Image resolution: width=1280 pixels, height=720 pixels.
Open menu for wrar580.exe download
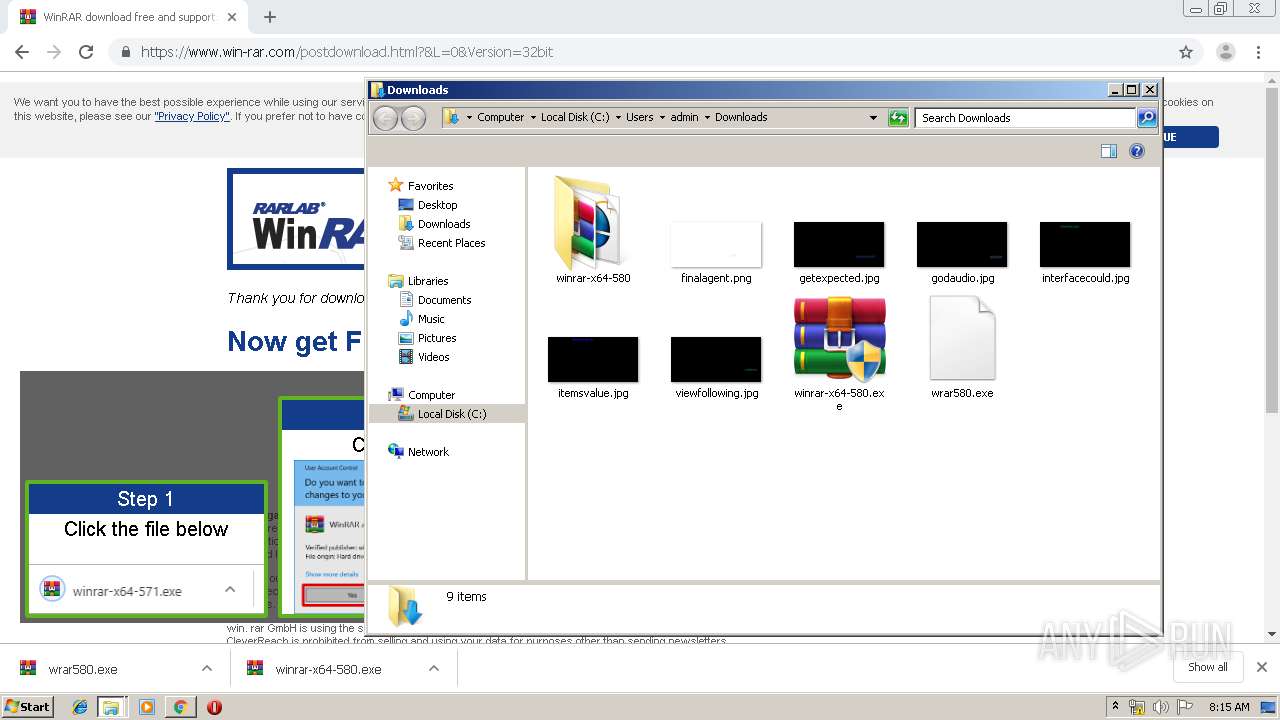click(x=207, y=669)
